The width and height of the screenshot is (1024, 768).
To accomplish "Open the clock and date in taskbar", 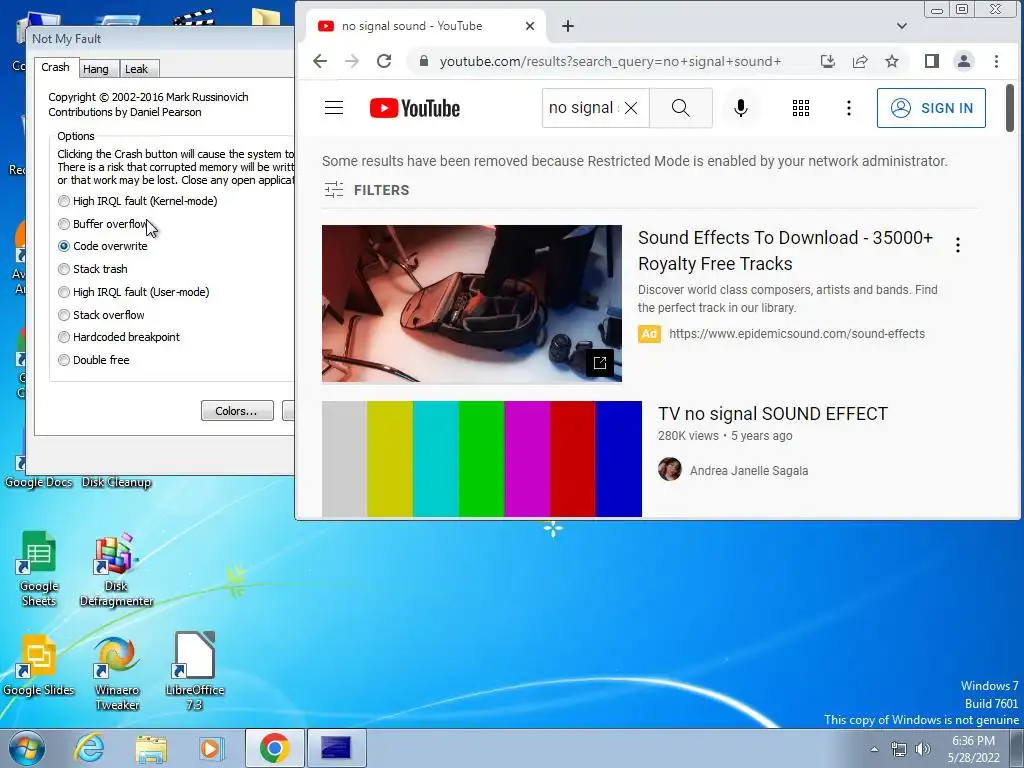I will coord(973,749).
